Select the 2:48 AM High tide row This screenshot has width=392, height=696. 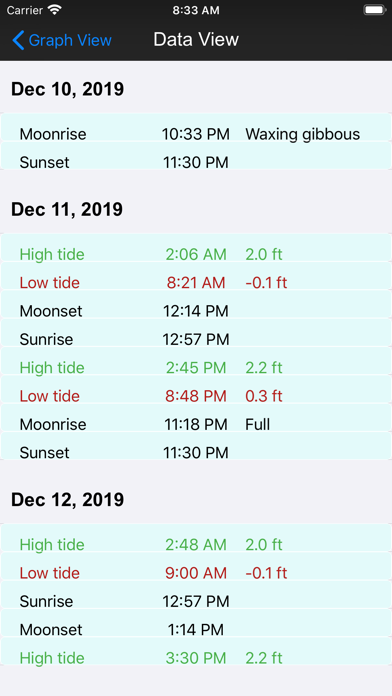coord(196,538)
